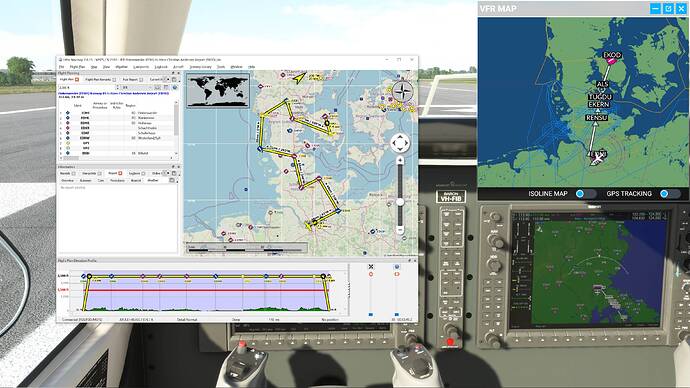Close the Flight Planning dock panel
This screenshot has height=388, width=690.
click(x=179, y=73)
